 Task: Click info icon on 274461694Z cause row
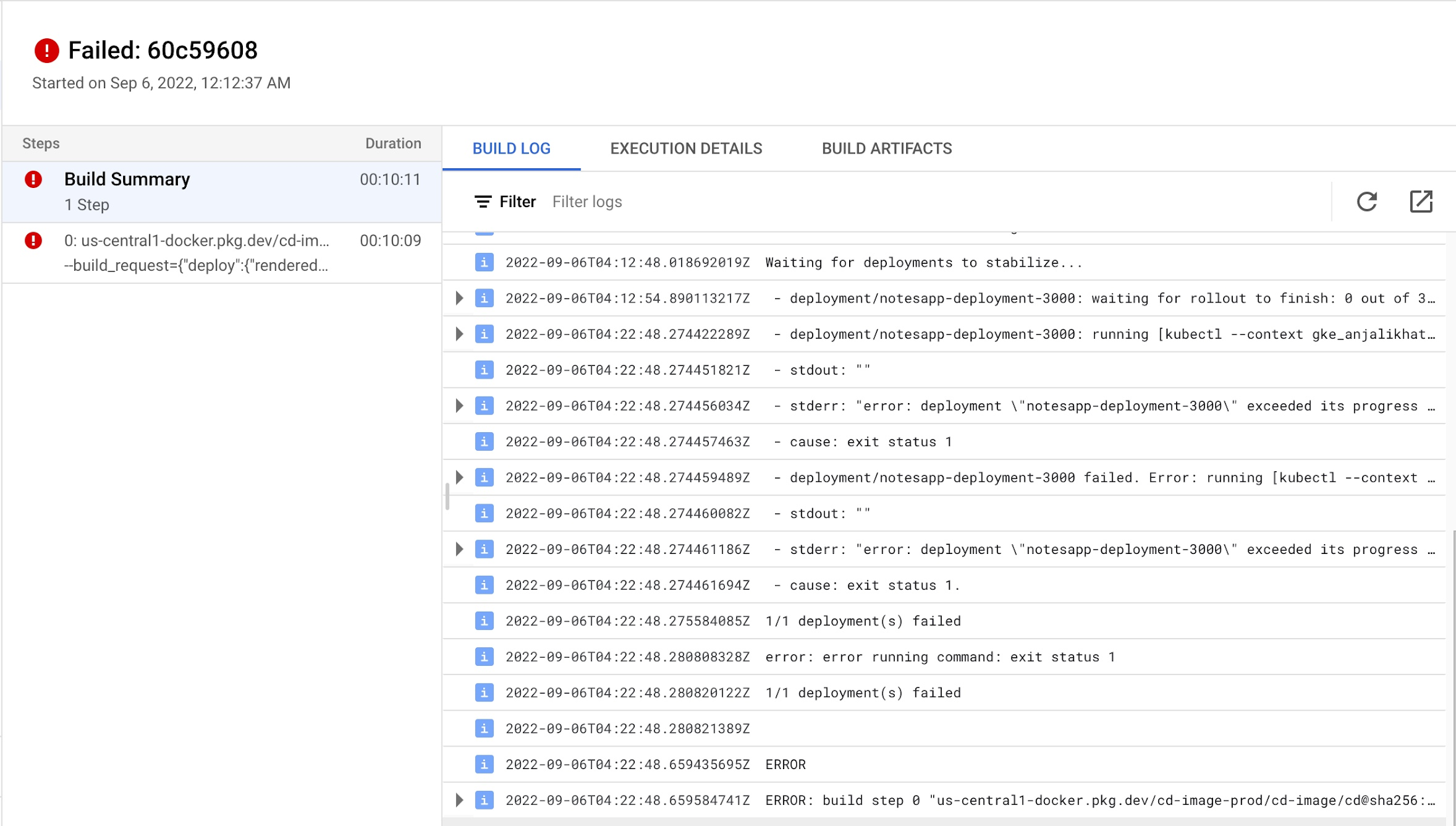484,585
